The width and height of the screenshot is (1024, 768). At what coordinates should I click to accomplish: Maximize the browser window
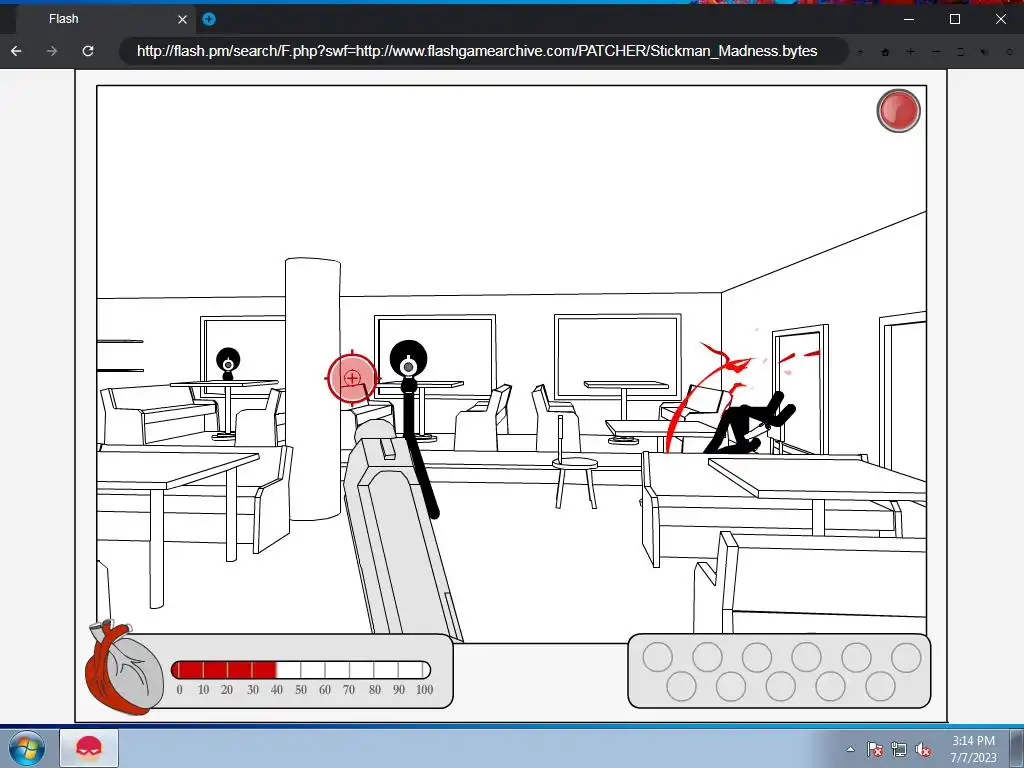pyautogui.click(x=955, y=19)
